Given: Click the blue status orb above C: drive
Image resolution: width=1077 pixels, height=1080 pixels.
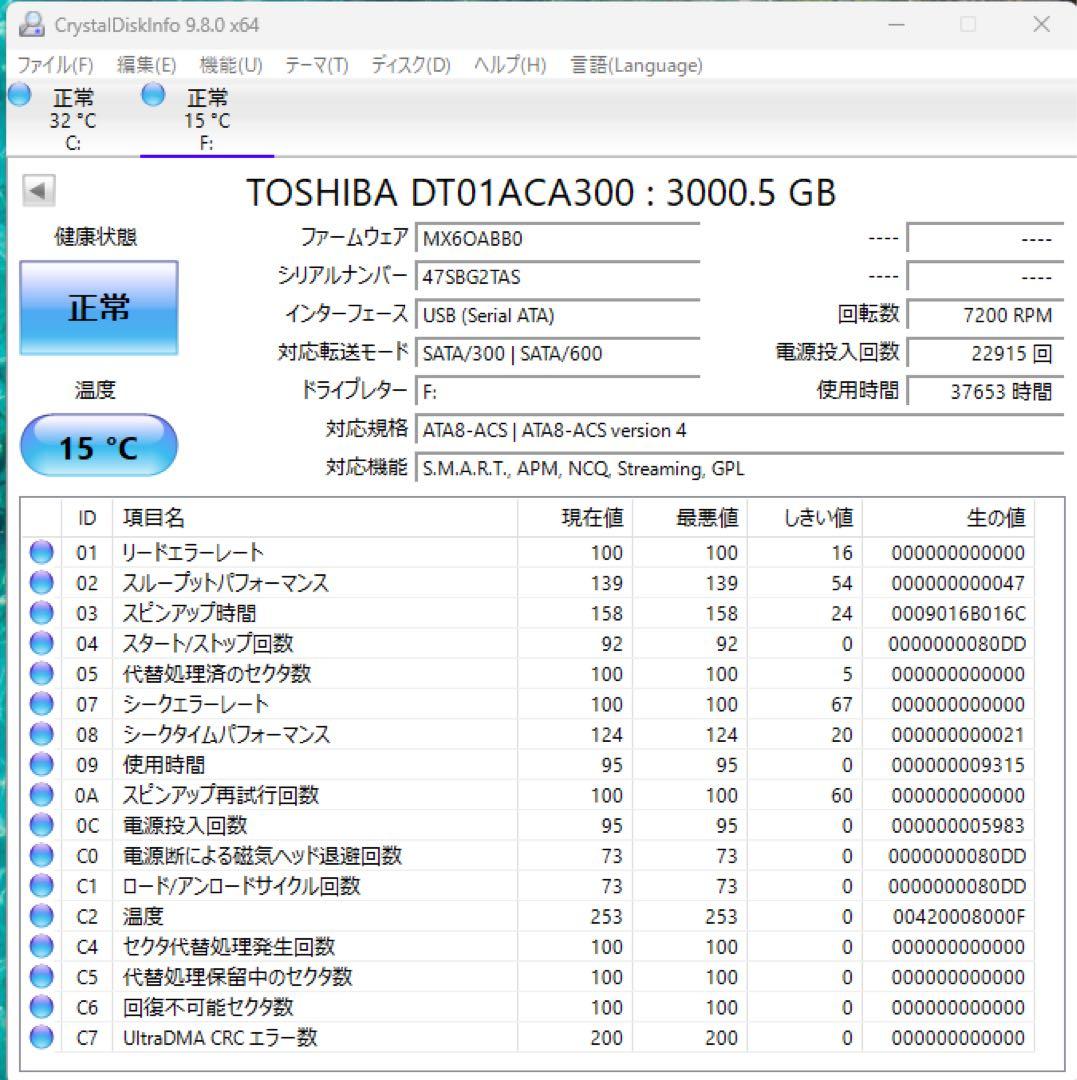Looking at the screenshot, I should pyautogui.click(x=20, y=94).
